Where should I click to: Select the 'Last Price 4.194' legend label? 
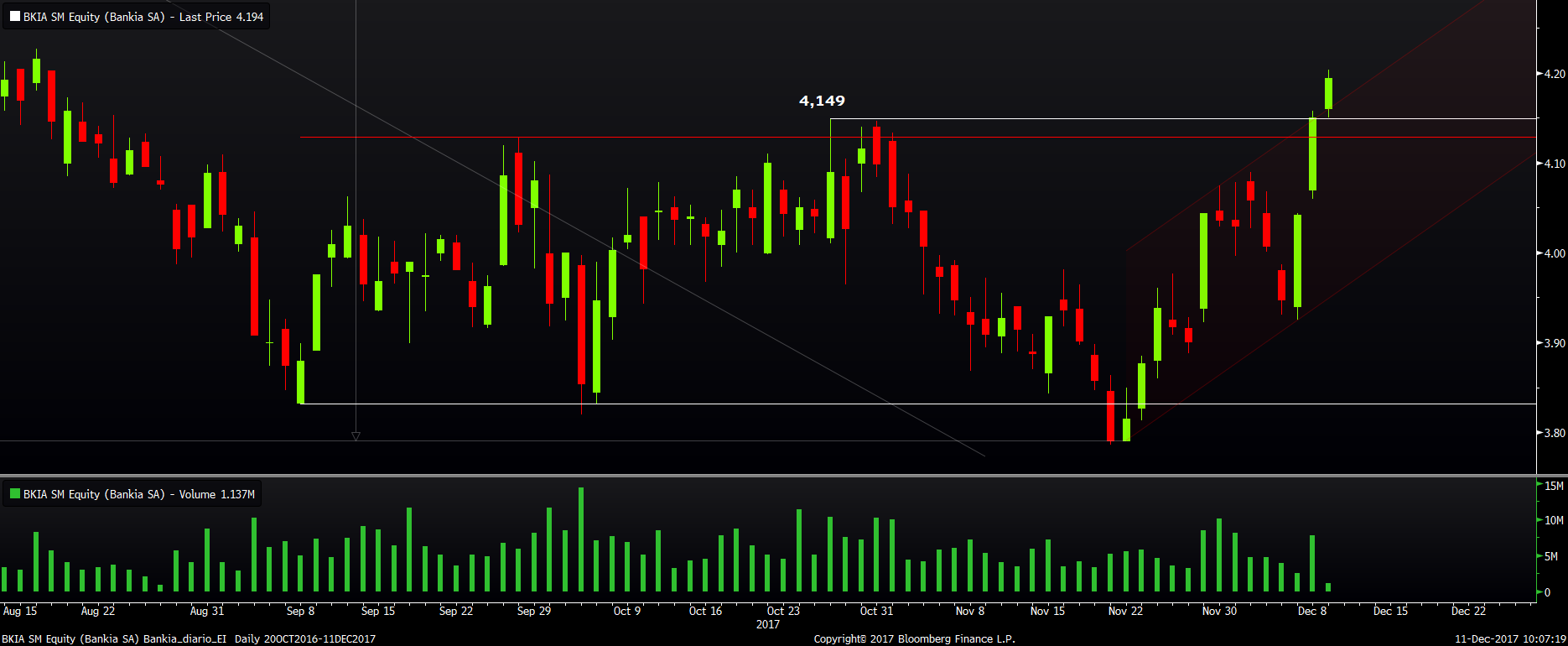click(221, 17)
